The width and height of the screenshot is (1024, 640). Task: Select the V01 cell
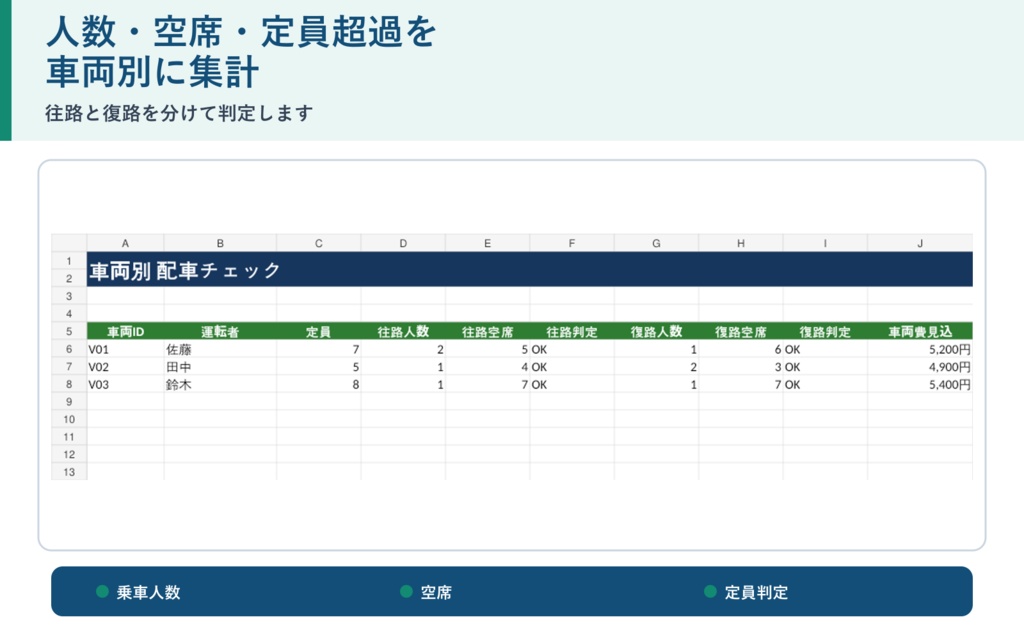pos(125,349)
